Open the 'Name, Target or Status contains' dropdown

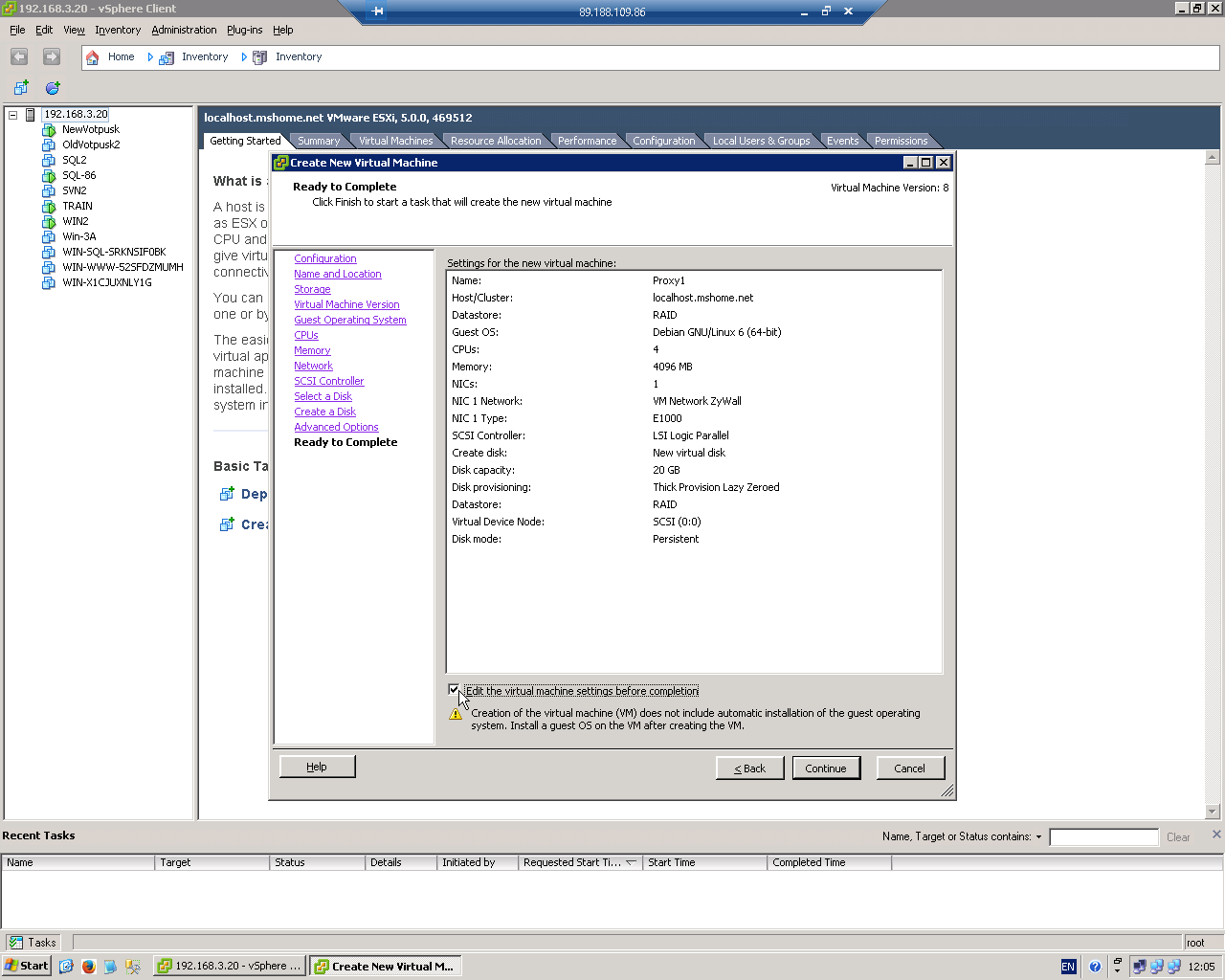[1038, 837]
